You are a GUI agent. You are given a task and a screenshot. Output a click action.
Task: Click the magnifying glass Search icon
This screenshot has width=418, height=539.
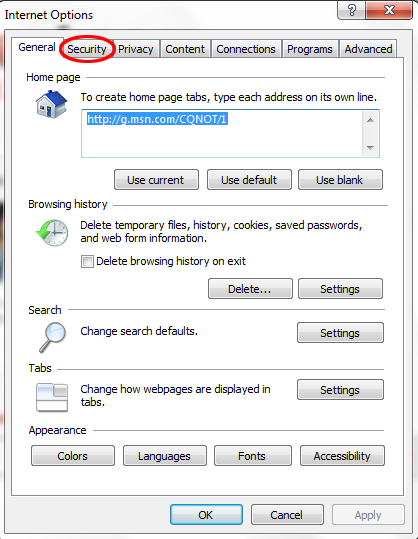click(x=52, y=337)
